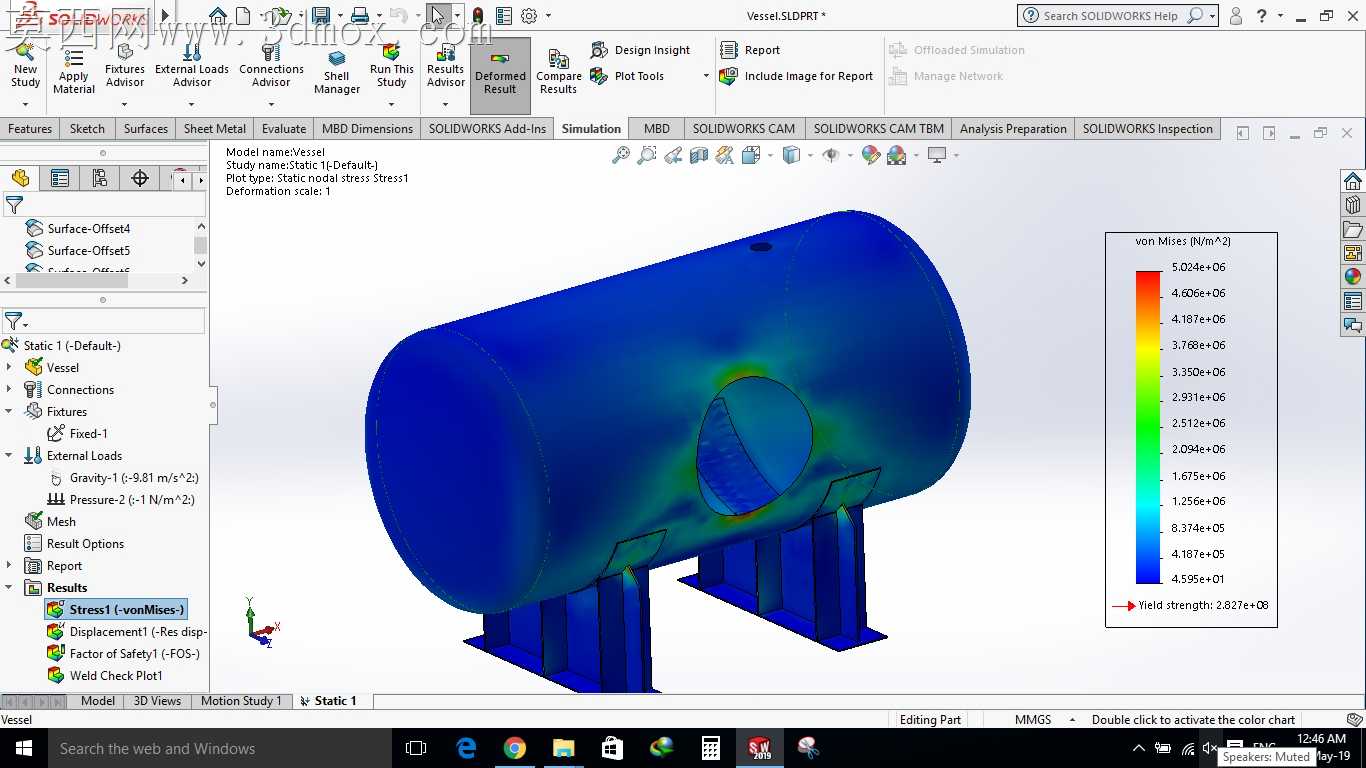This screenshot has height=768, width=1366.
Task: Open the New Study tool
Action: click(25, 66)
